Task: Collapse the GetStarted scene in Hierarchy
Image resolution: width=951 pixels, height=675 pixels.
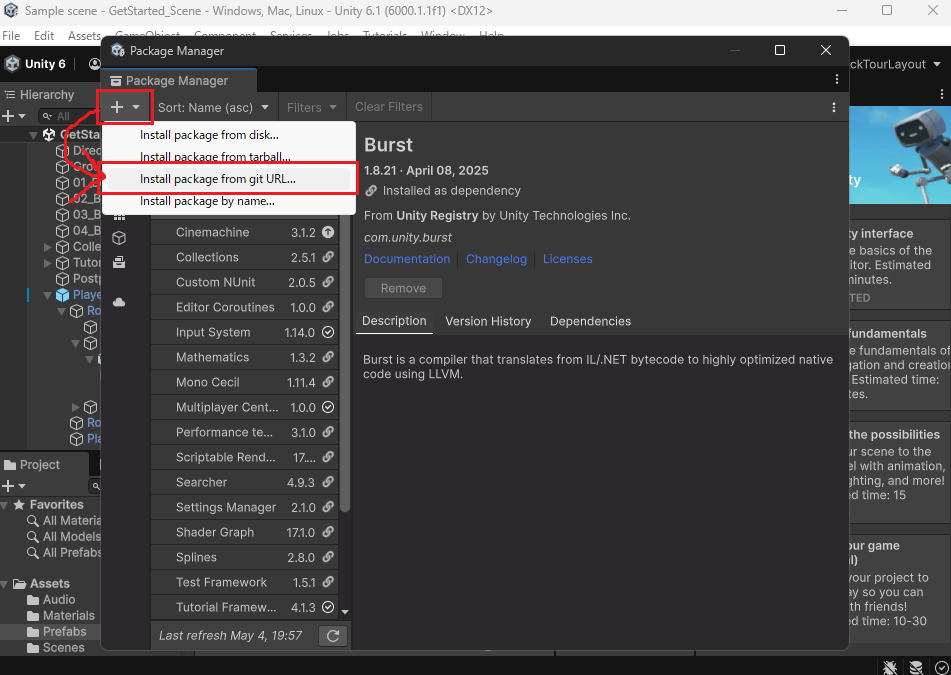Action: [x=33, y=135]
